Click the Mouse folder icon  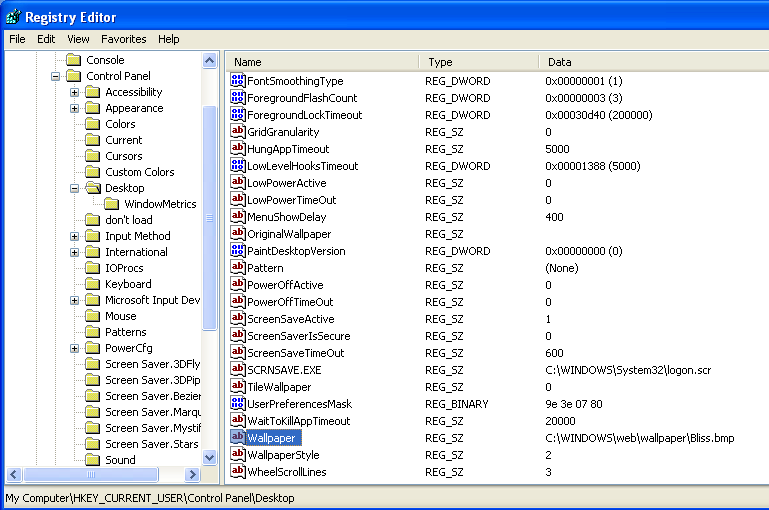pos(93,316)
